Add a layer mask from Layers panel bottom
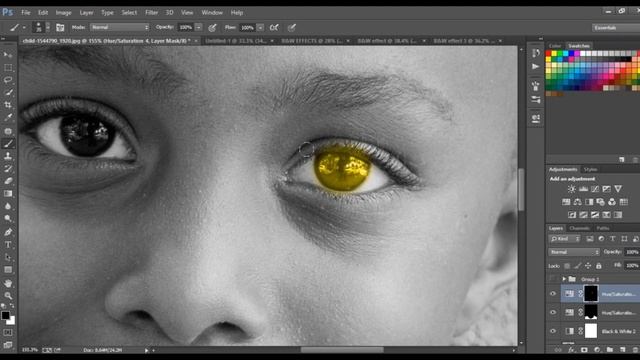This screenshot has height=360, width=640. (x=584, y=350)
